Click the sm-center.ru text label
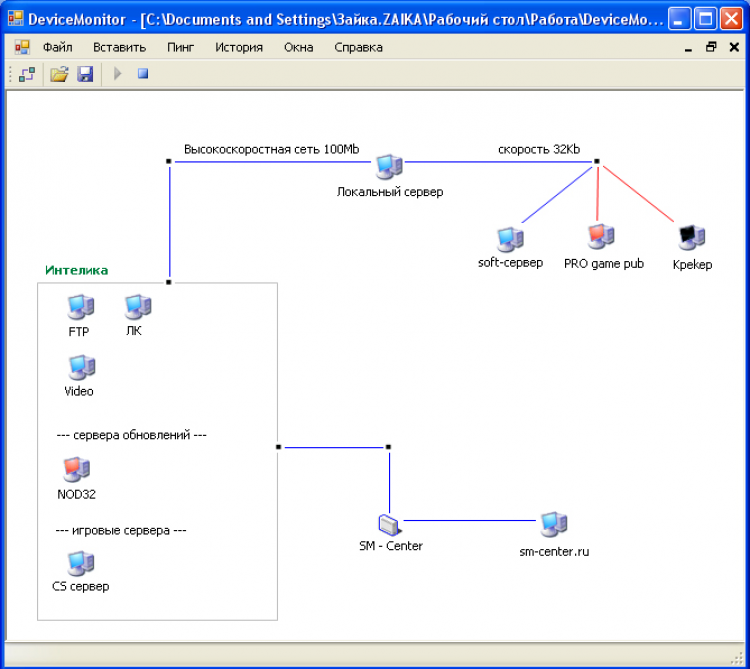The image size is (750, 669). tap(554, 551)
